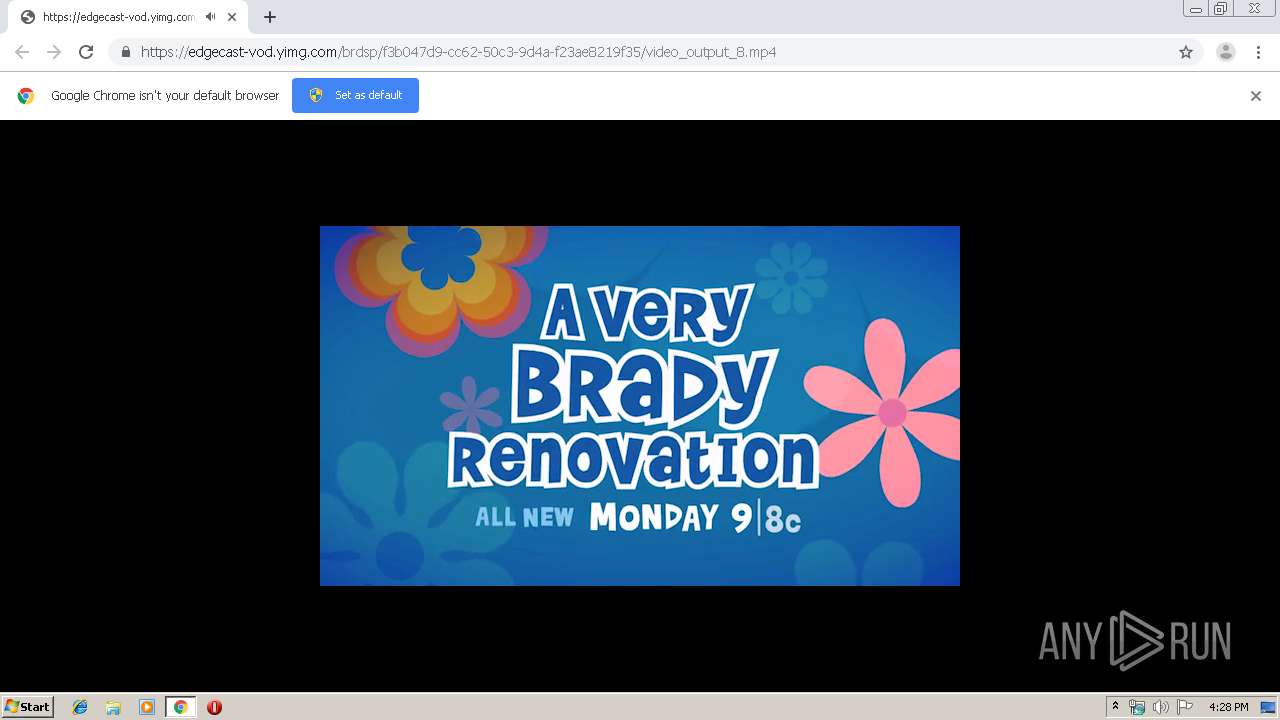Restore down the Chrome window
The height and width of the screenshot is (720, 1280).
(x=1221, y=8)
